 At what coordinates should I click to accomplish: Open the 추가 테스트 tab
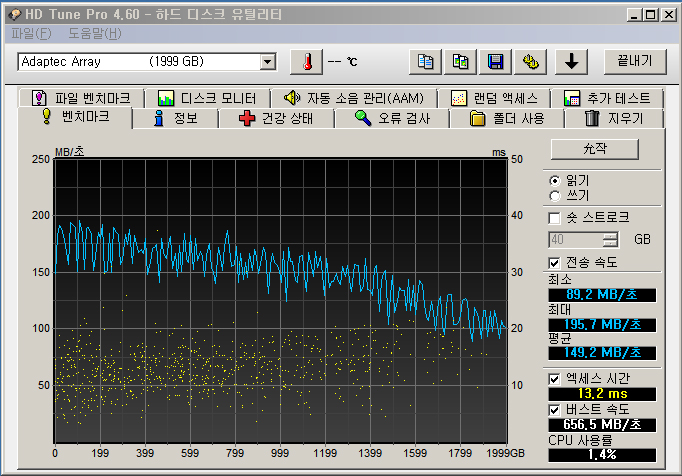[x=608, y=98]
